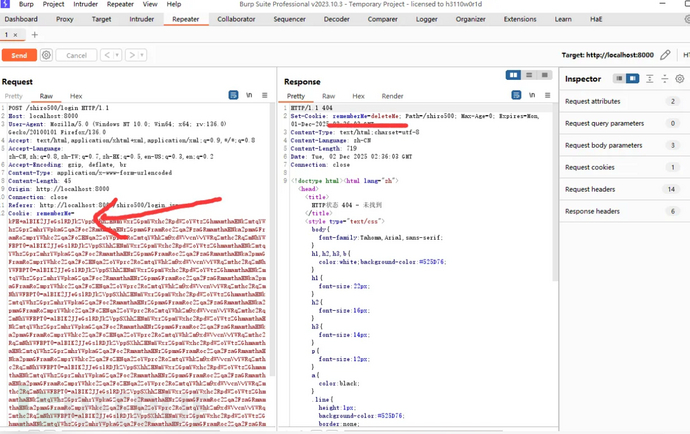Viewport: 690px width, 434px height.
Task: Switch to side-by-side split layout
Action: tap(514, 74)
